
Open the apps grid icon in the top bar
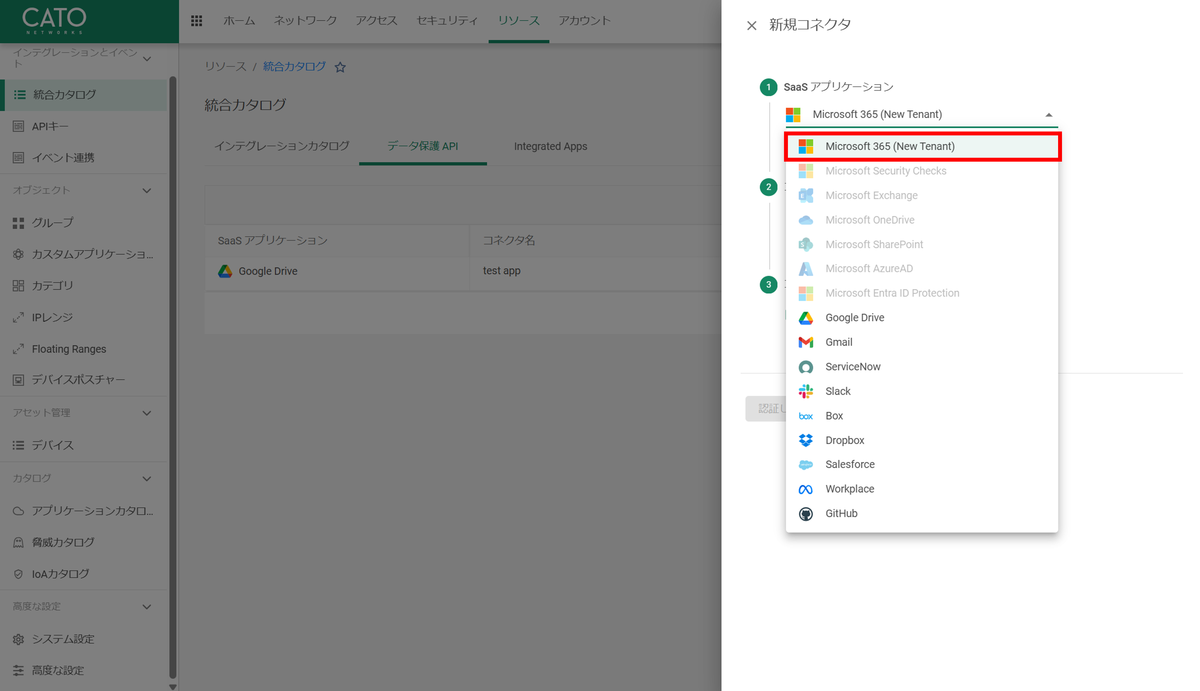[196, 21]
